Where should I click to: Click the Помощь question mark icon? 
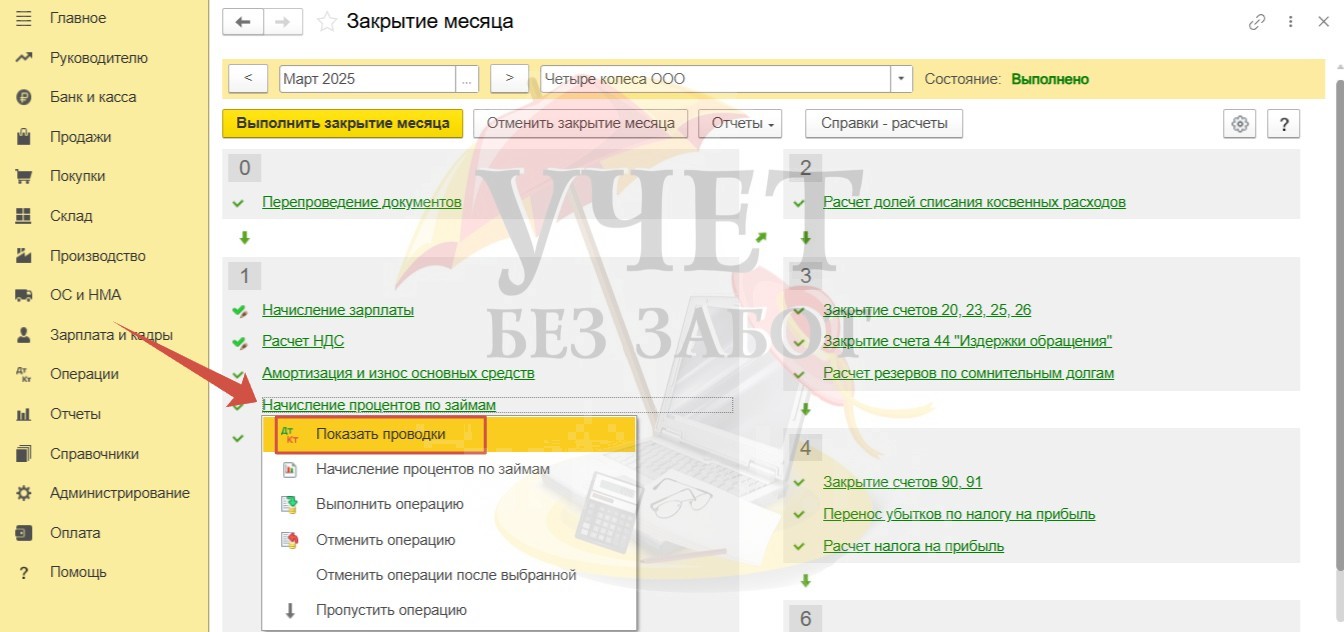pyautogui.click(x=25, y=572)
